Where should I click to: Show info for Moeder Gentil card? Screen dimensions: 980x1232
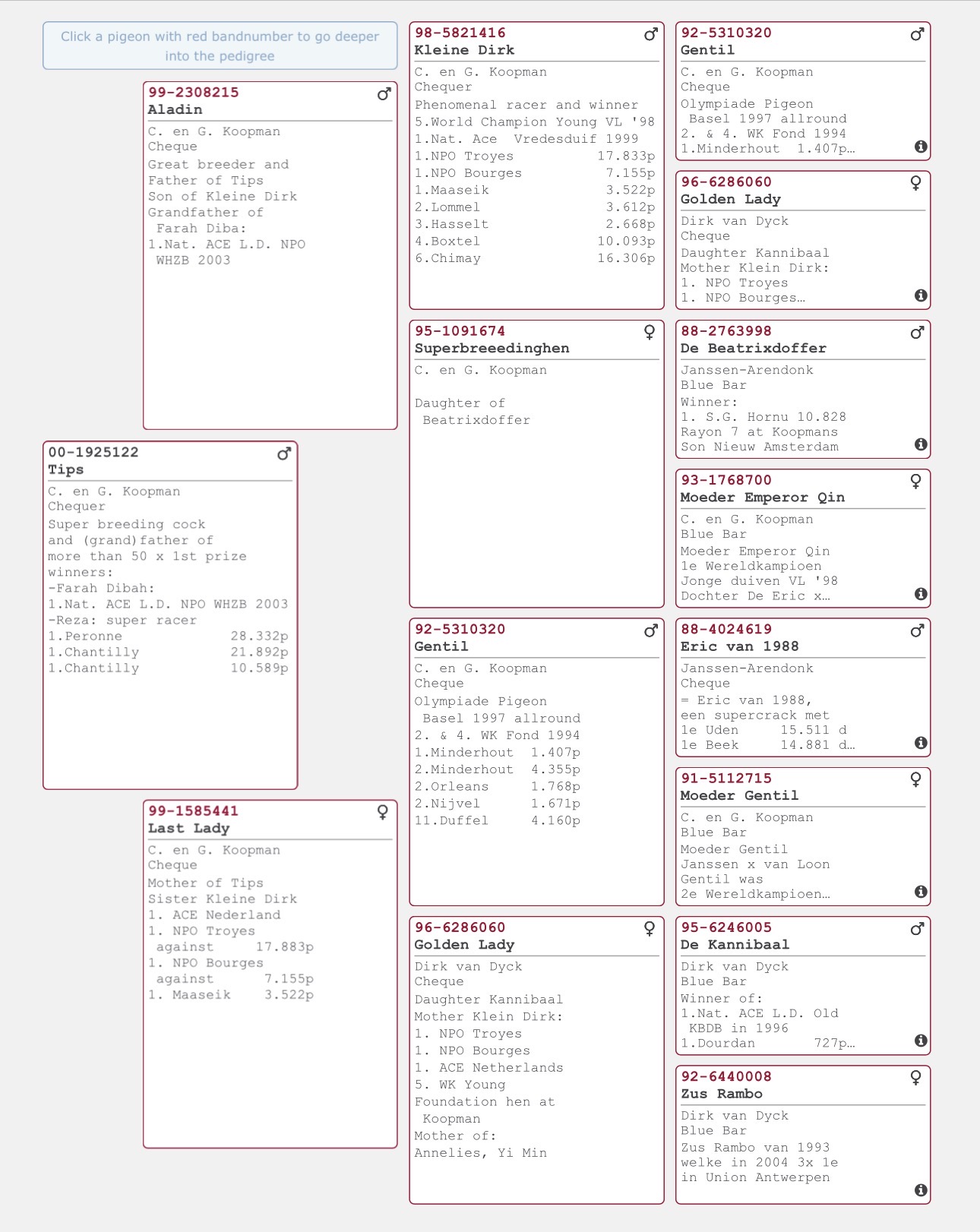point(921,892)
